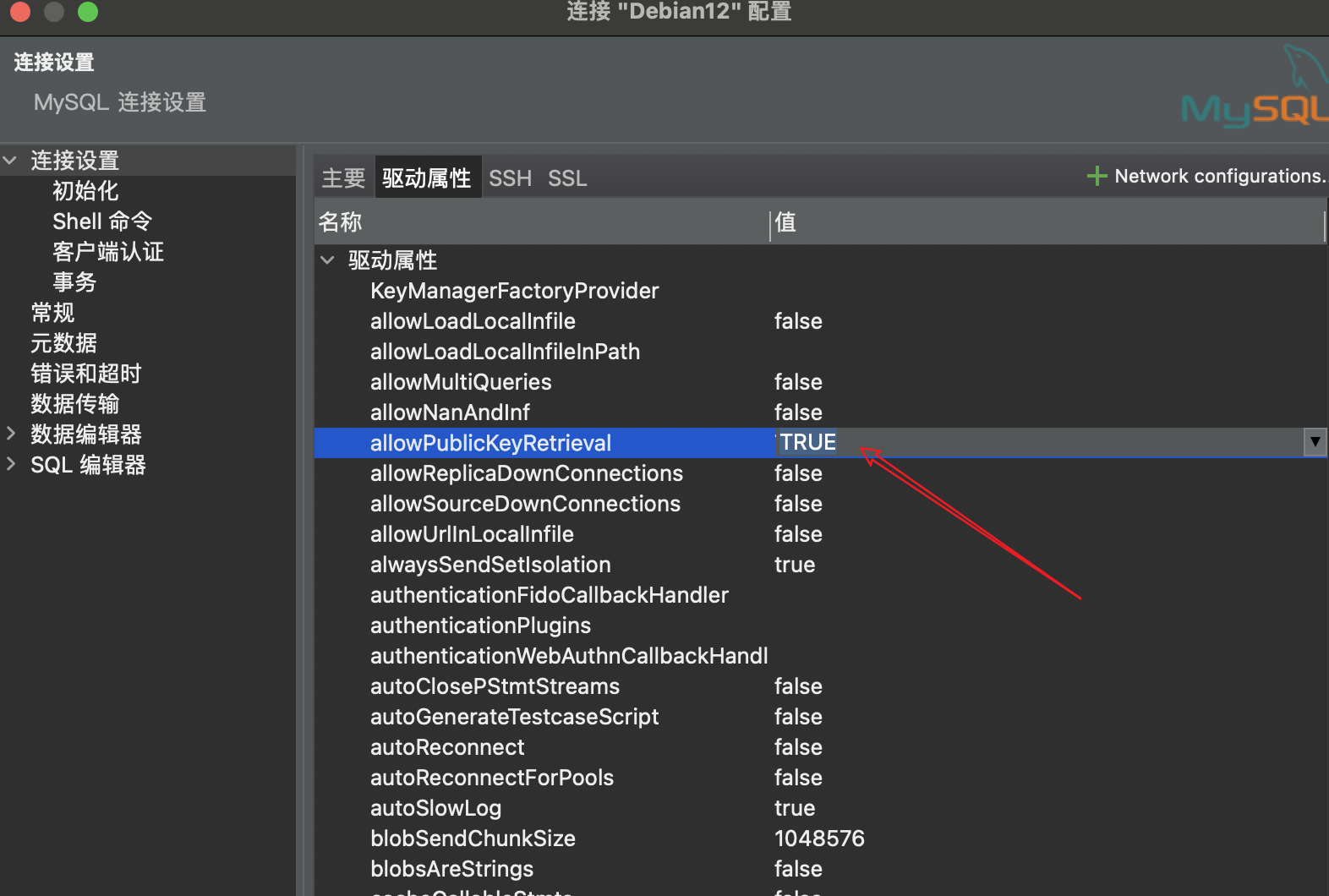The width and height of the screenshot is (1329, 896).
Task: Click the 名称 column header
Action: [541, 222]
